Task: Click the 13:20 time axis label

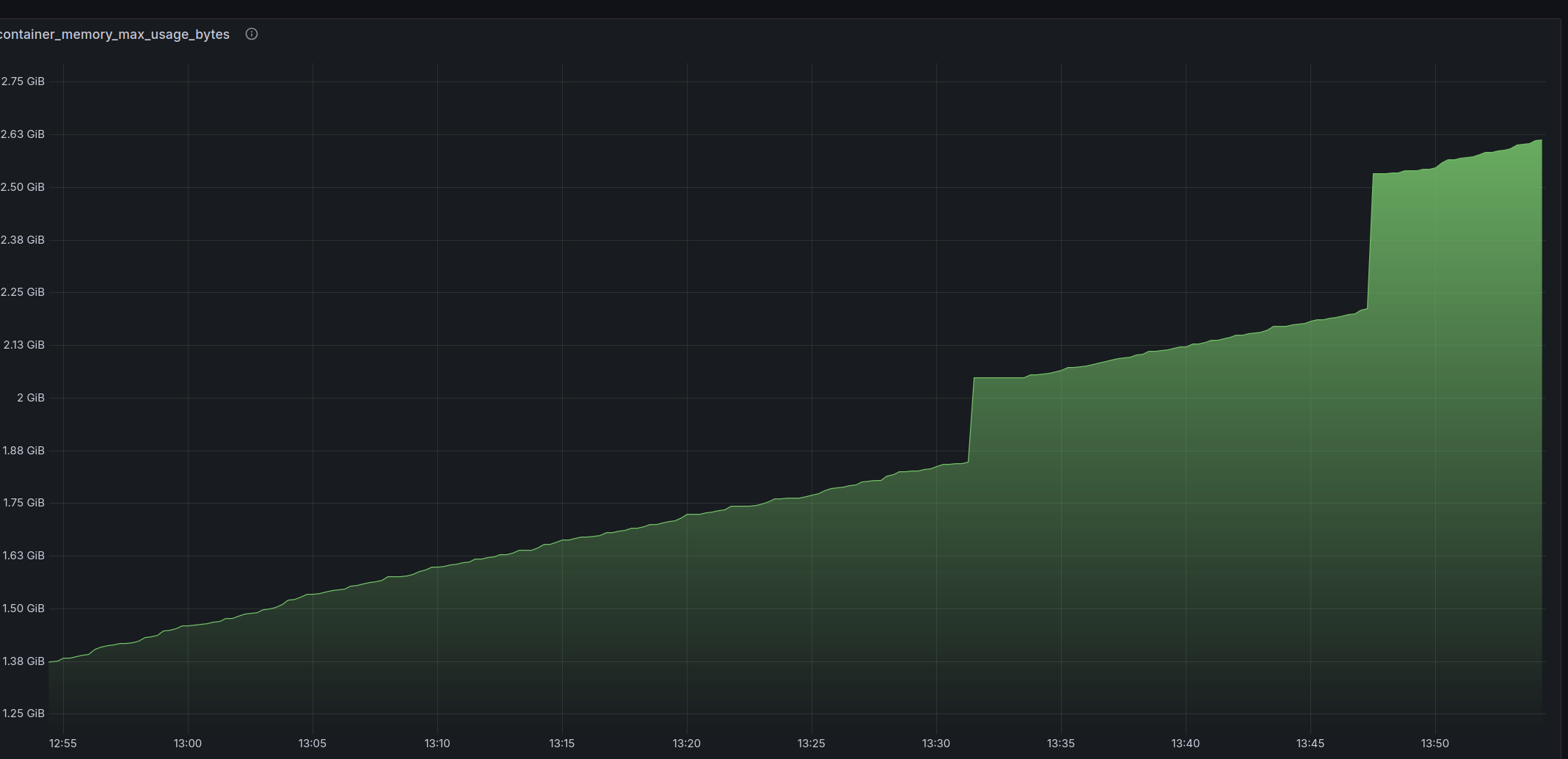Action: tap(687, 744)
